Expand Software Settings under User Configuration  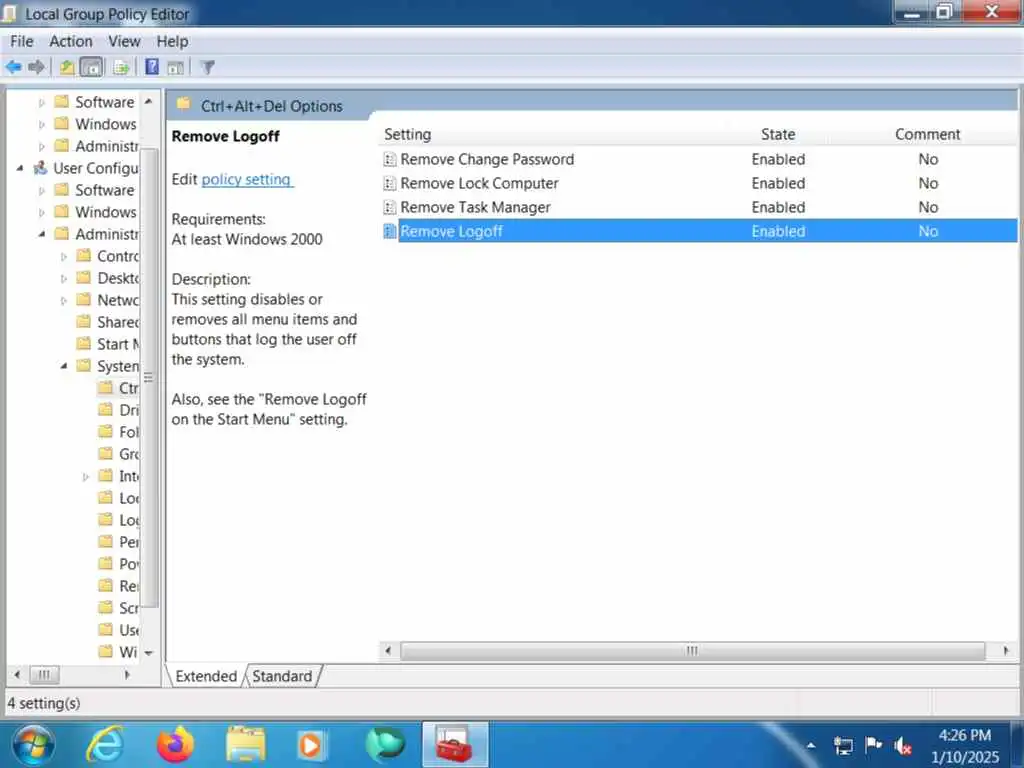coord(42,191)
